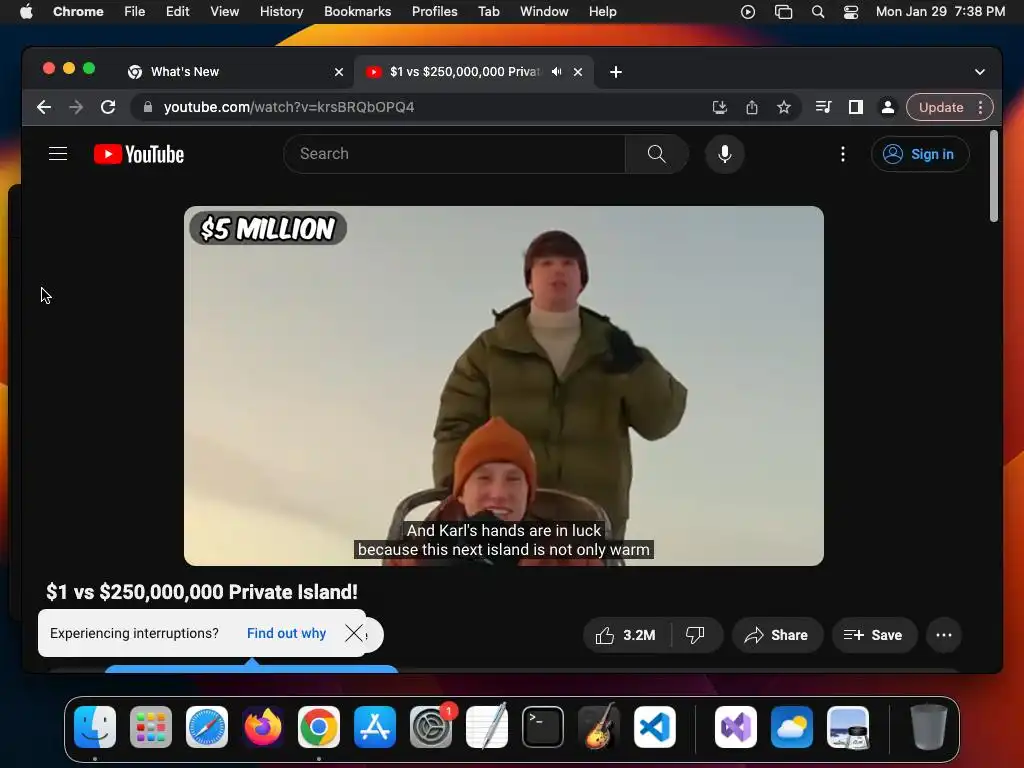This screenshot has width=1024, height=768.
Task: Open the Edit menu
Action: pos(177,12)
